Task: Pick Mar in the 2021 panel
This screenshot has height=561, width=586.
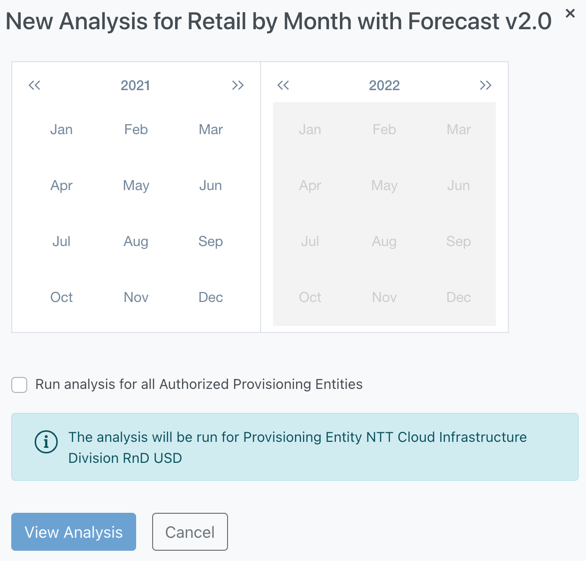Action: click(x=210, y=129)
